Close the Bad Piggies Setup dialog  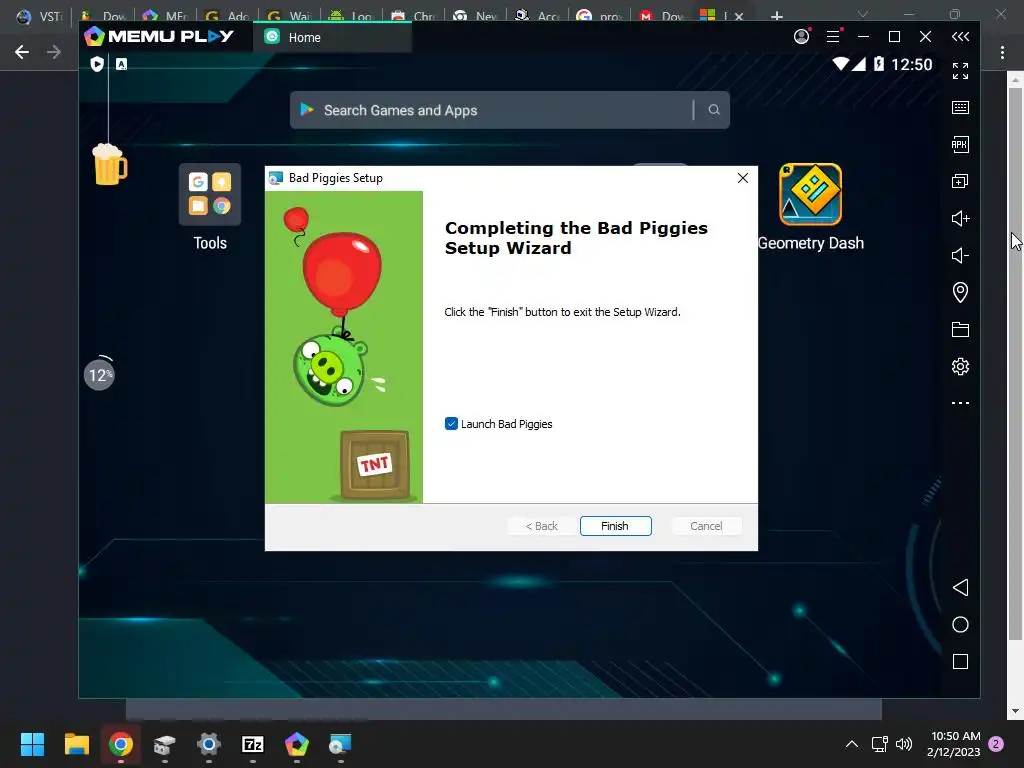tap(743, 178)
